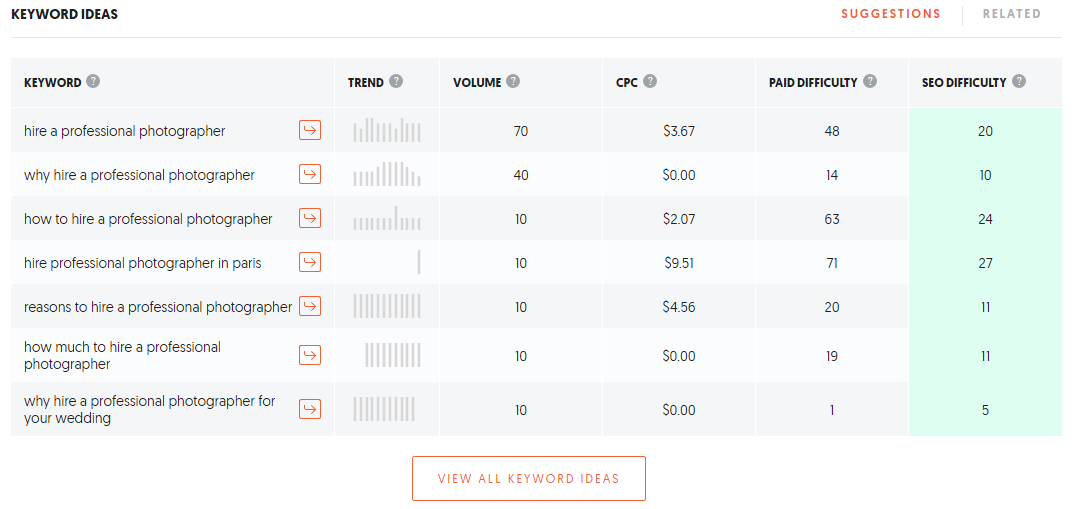Click trend chart for 'why hire a professional photographer'

coord(387,174)
